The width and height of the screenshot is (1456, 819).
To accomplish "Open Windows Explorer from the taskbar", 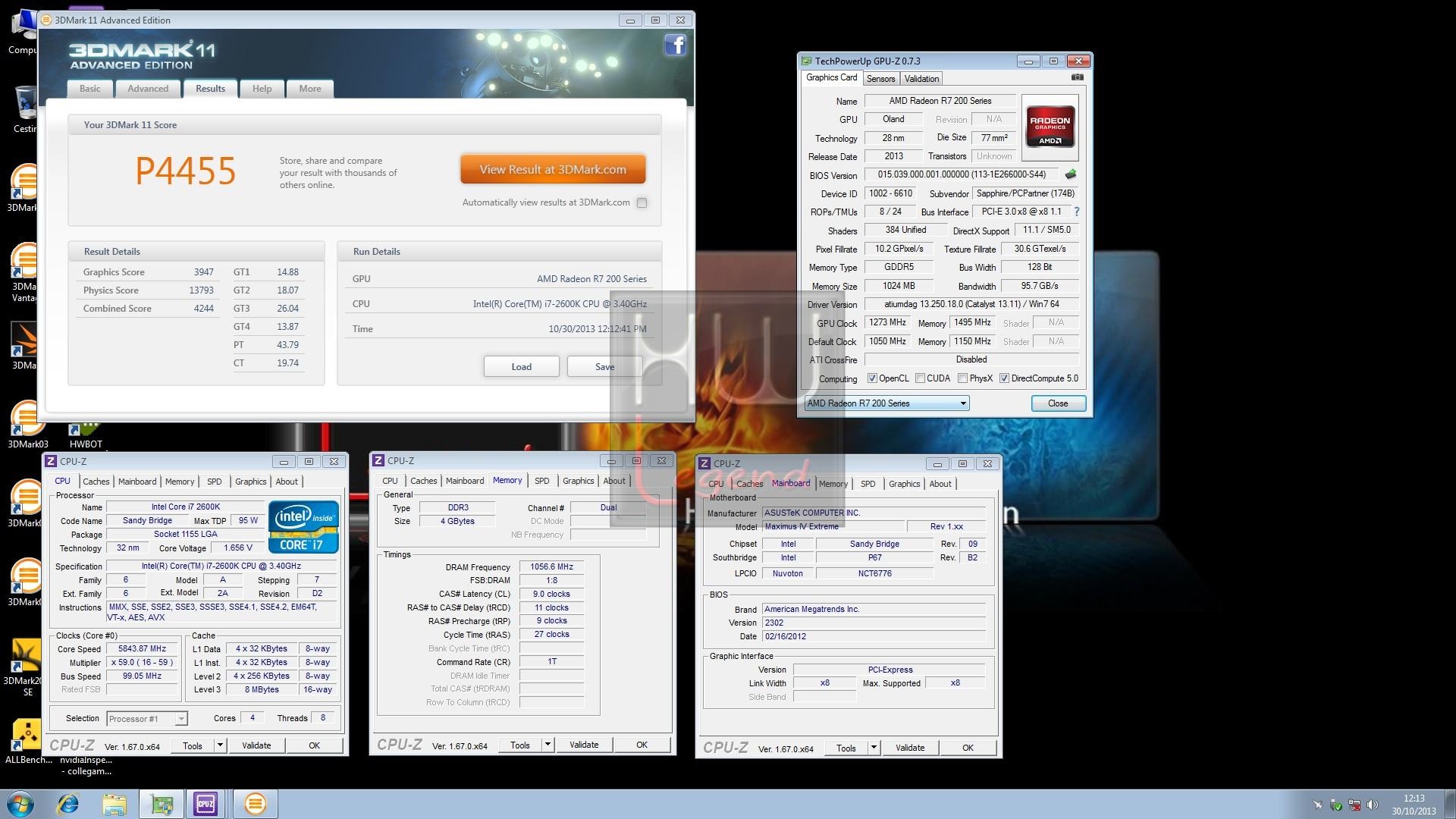I will [114, 804].
